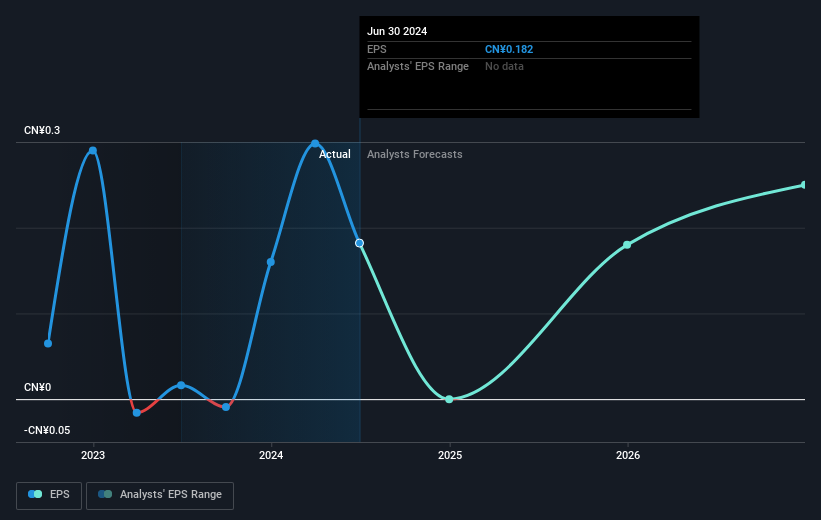821x520 pixels.
Task: Click the last forecast point at right edge
Action: point(804,185)
